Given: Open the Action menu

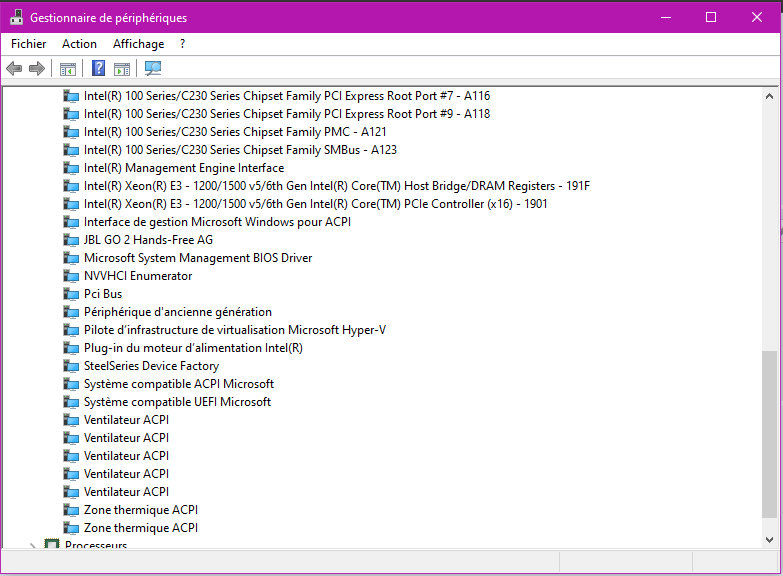Looking at the screenshot, I should [x=79, y=44].
